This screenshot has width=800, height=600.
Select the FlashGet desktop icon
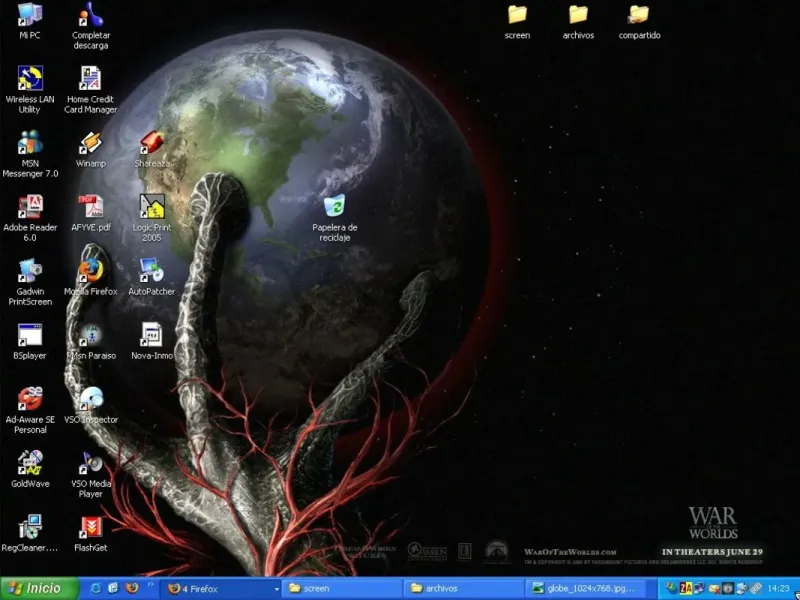pos(91,534)
